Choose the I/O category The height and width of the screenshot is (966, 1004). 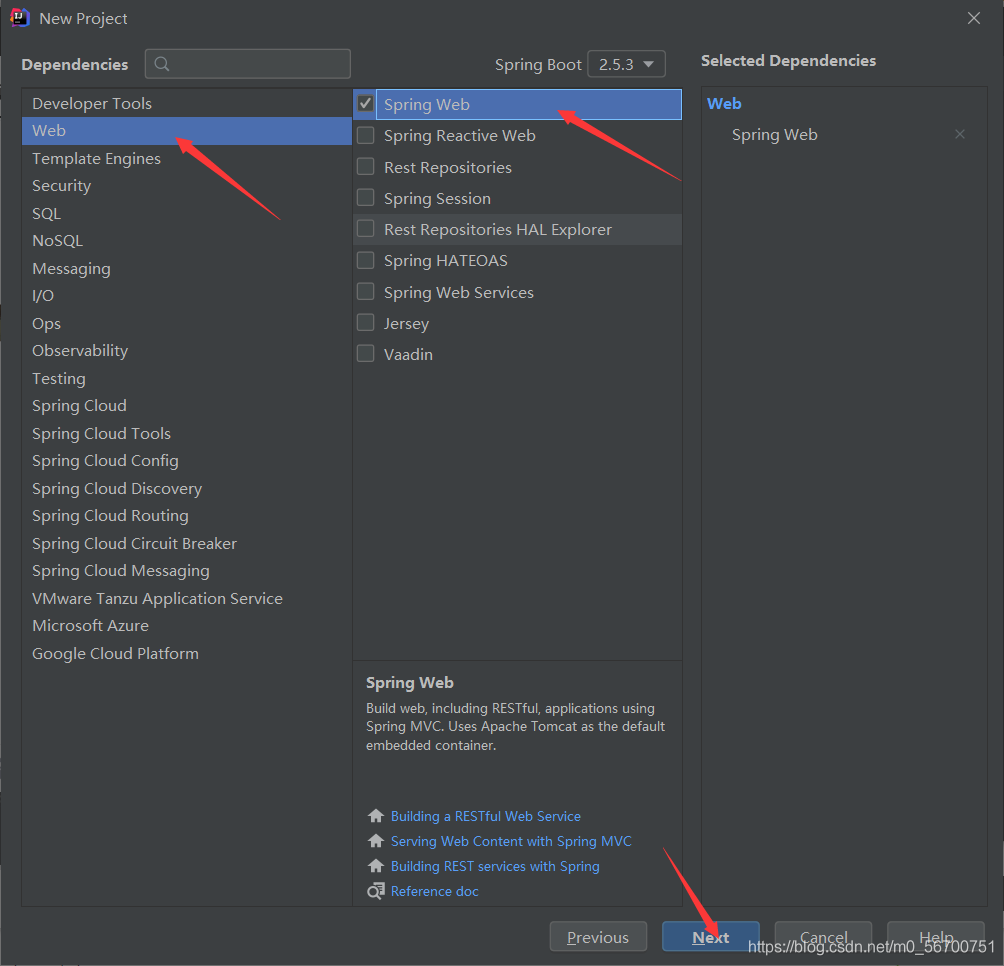click(186, 296)
